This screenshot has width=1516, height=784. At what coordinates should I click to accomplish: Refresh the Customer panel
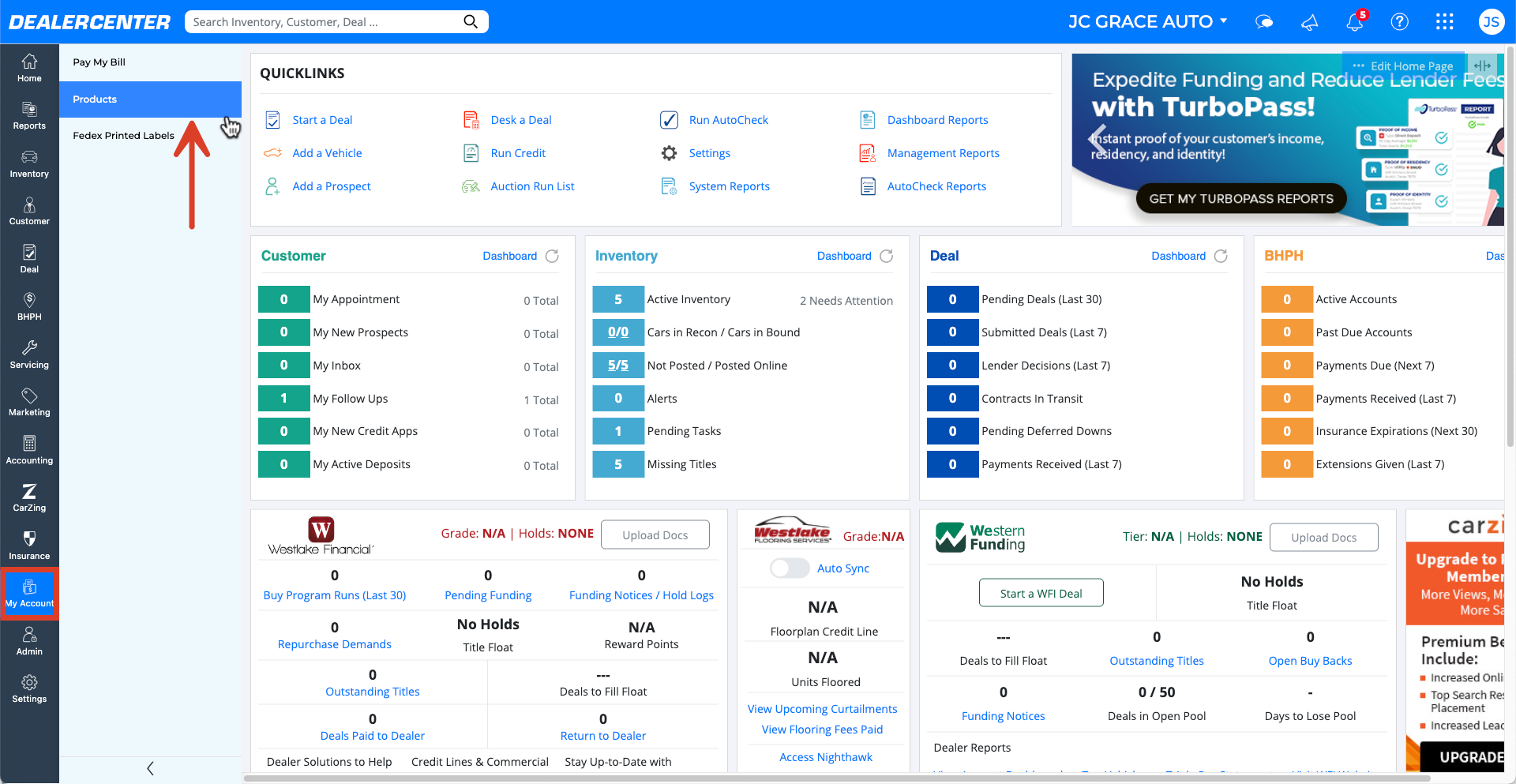552,256
